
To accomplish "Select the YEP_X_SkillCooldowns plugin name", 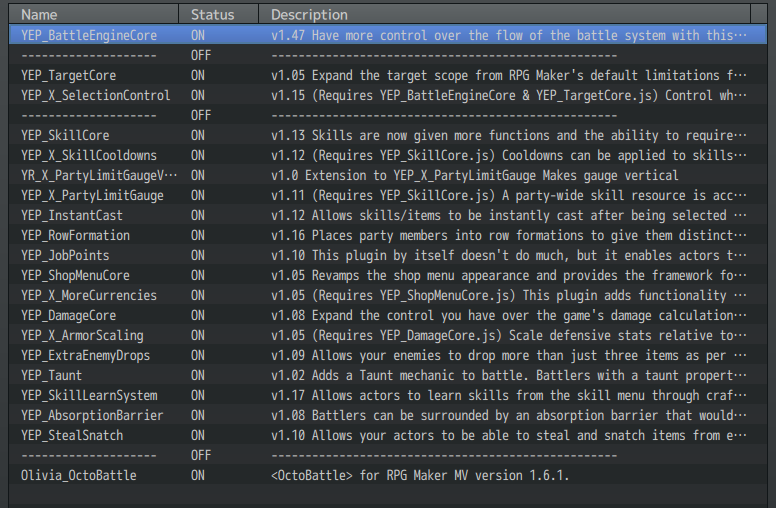I will [89, 155].
